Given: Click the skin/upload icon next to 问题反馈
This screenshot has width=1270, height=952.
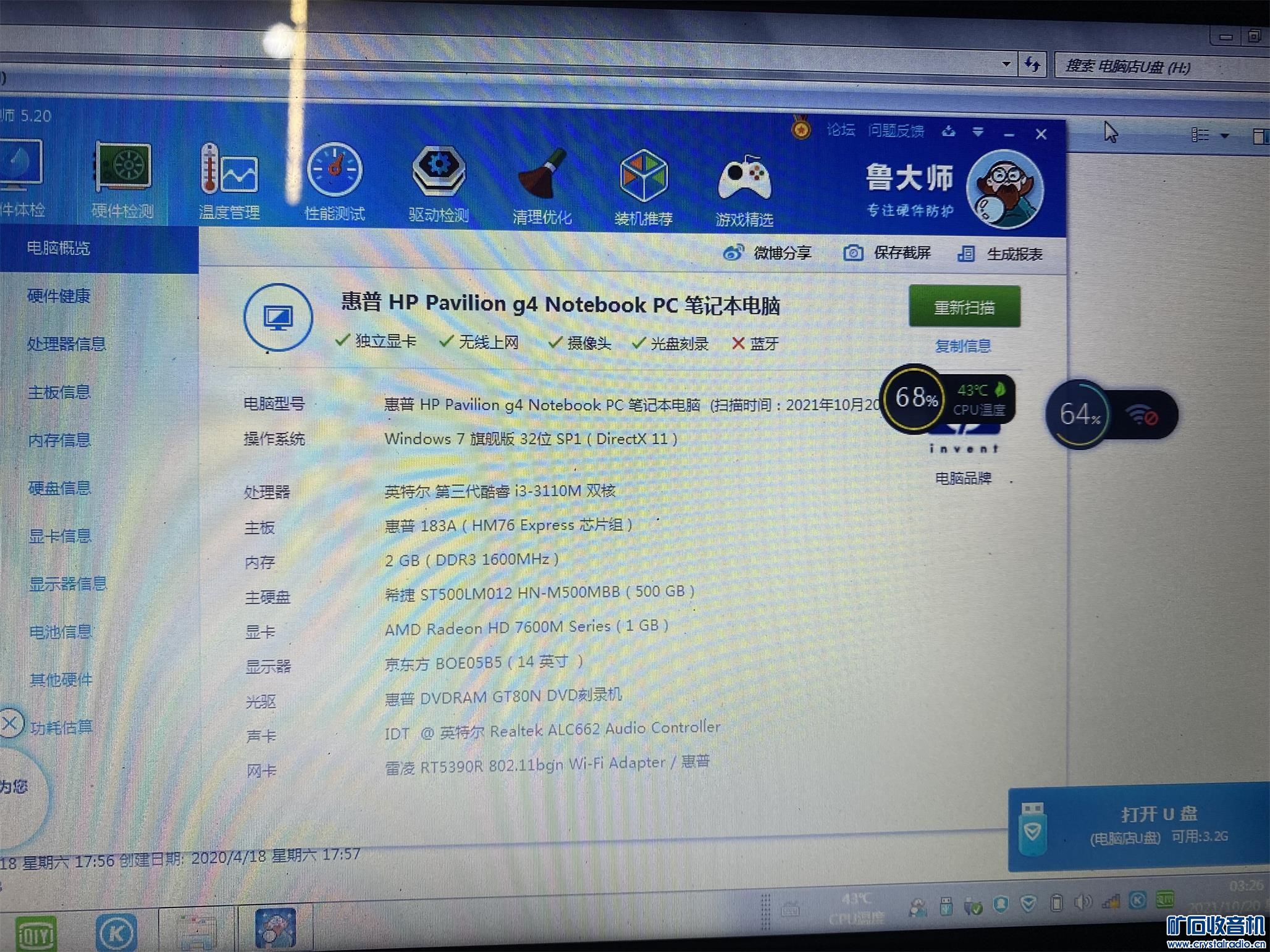Looking at the screenshot, I should [x=949, y=132].
